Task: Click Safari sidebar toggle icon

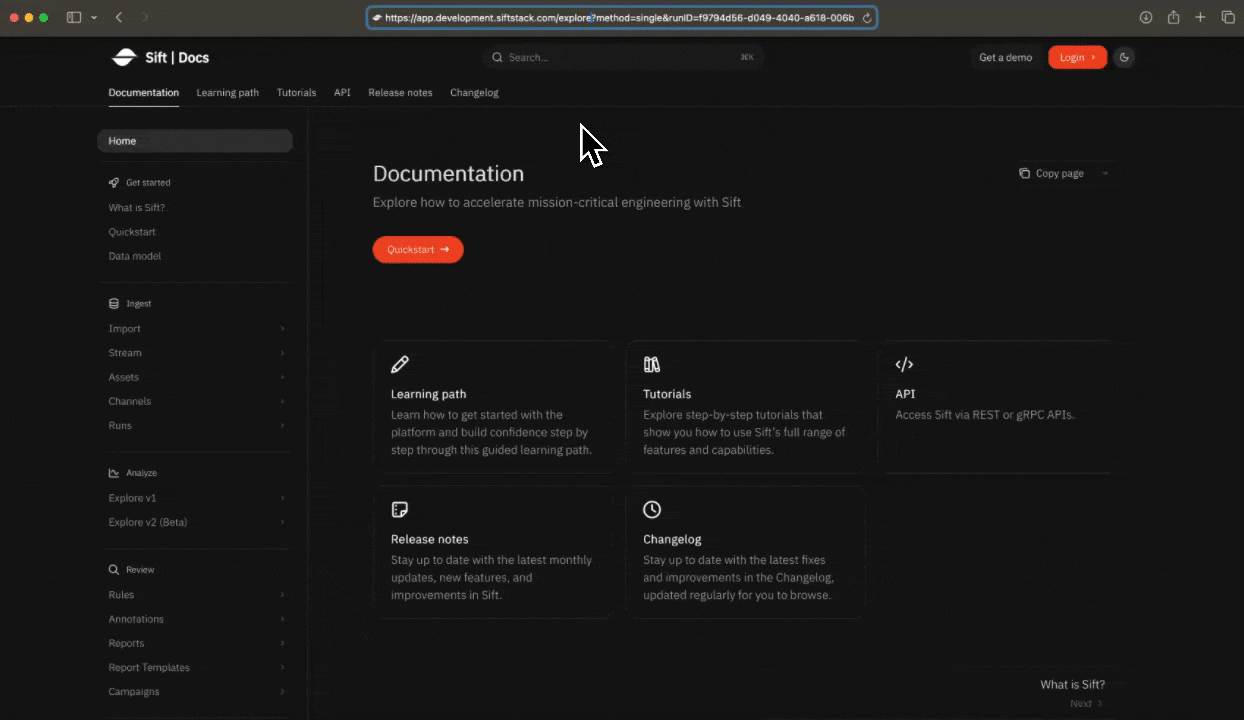Action: coord(74,17)
